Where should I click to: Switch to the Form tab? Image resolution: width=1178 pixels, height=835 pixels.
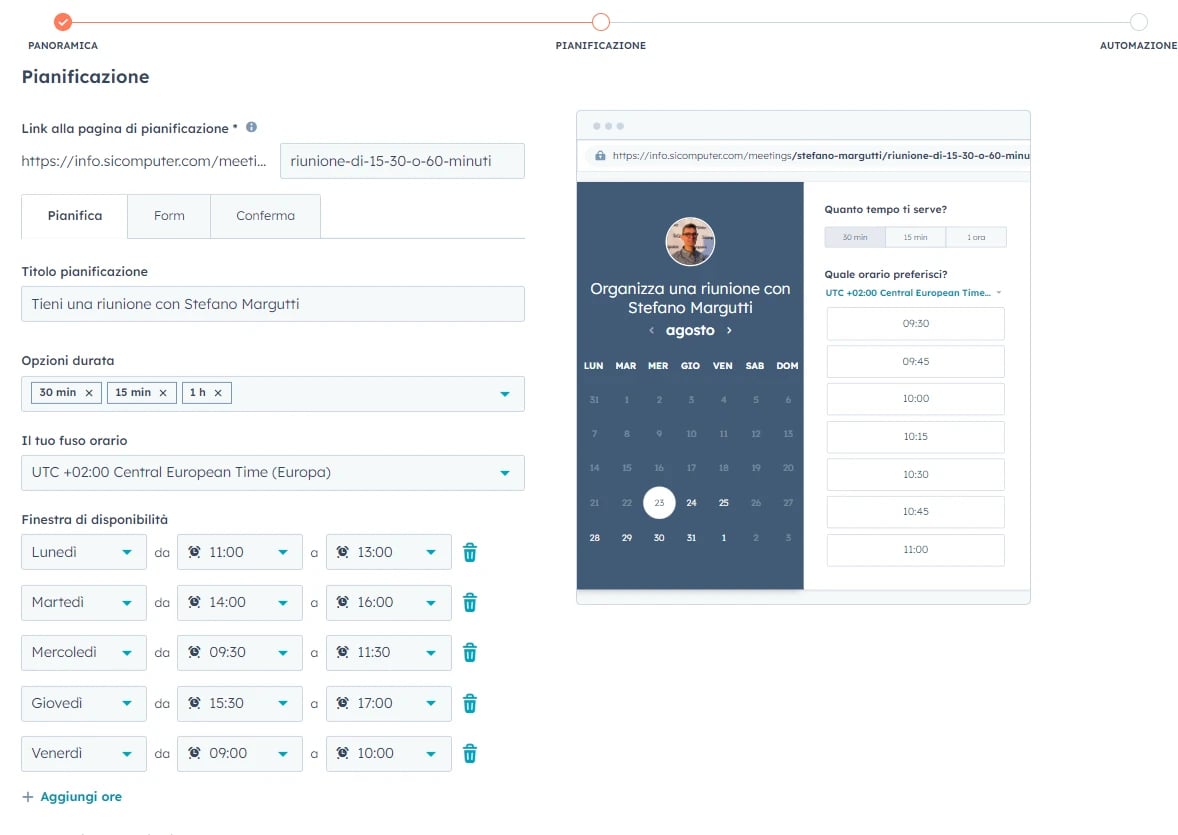point(169,216)
